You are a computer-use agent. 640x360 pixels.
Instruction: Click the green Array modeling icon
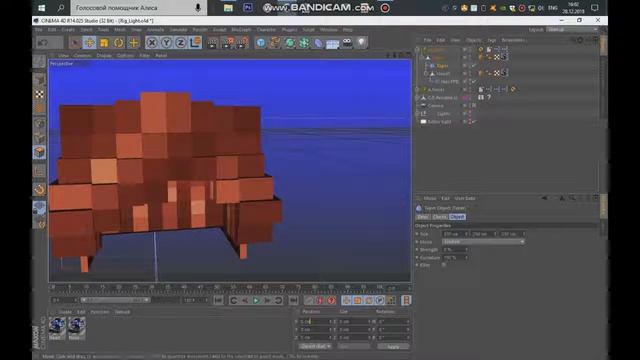(304, 42)
